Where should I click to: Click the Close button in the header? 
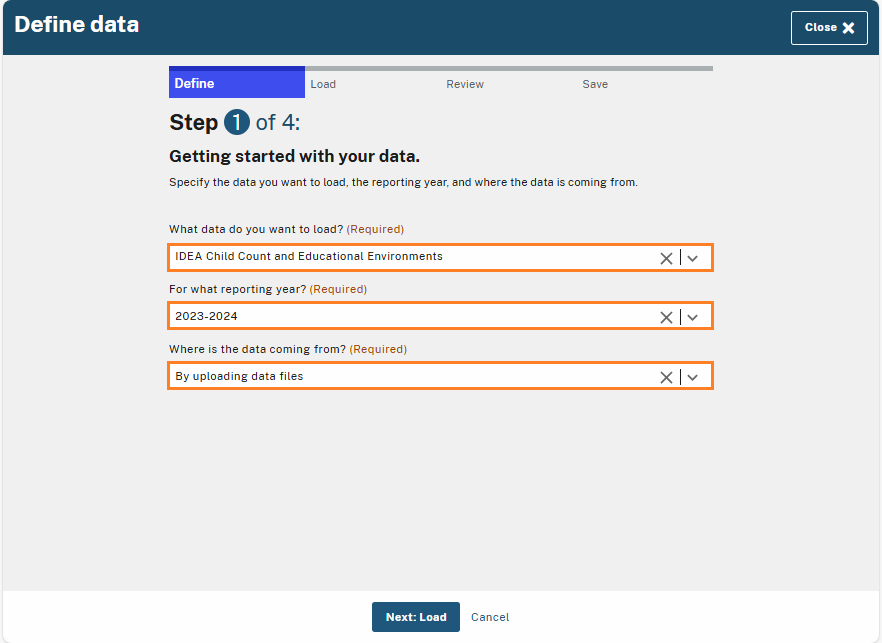pos(829,28)
